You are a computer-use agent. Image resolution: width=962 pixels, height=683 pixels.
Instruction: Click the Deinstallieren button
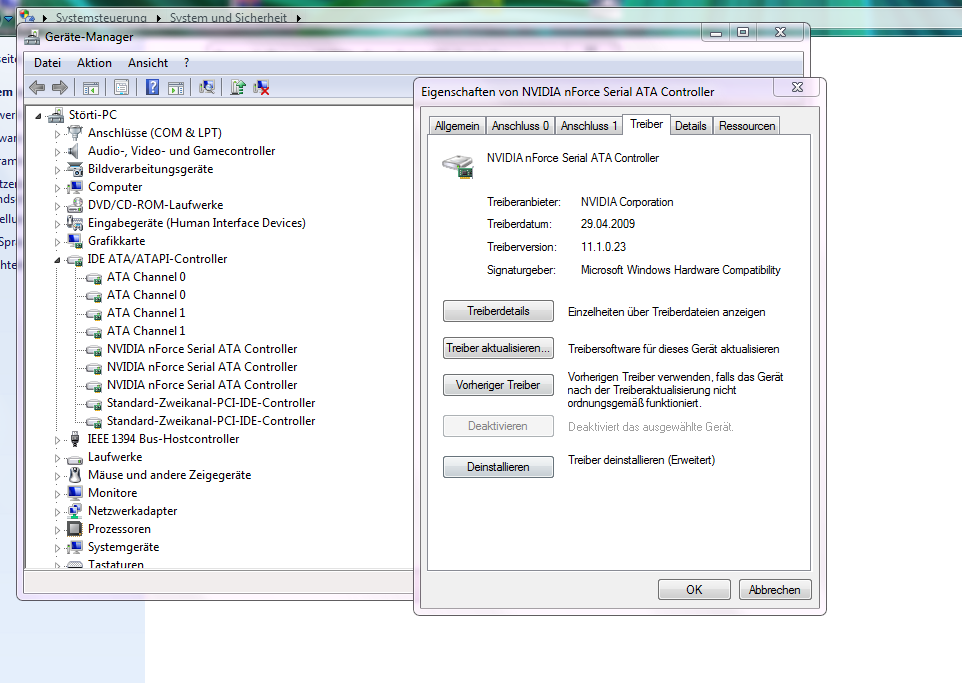coord(498,467)
